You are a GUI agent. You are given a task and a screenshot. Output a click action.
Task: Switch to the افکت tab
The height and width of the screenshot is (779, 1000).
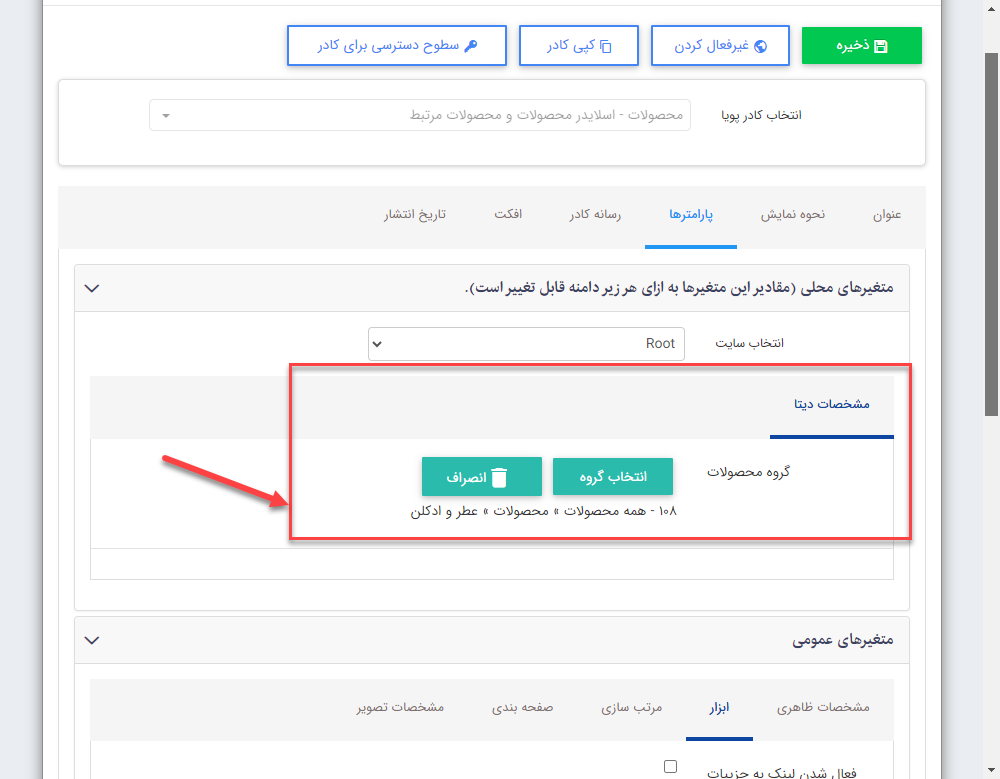(508, 213)
